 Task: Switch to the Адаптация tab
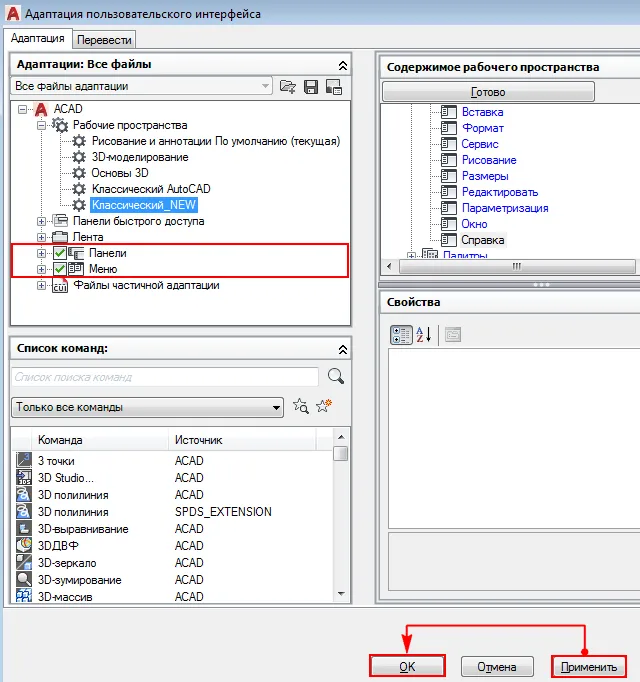click(37, 38)
